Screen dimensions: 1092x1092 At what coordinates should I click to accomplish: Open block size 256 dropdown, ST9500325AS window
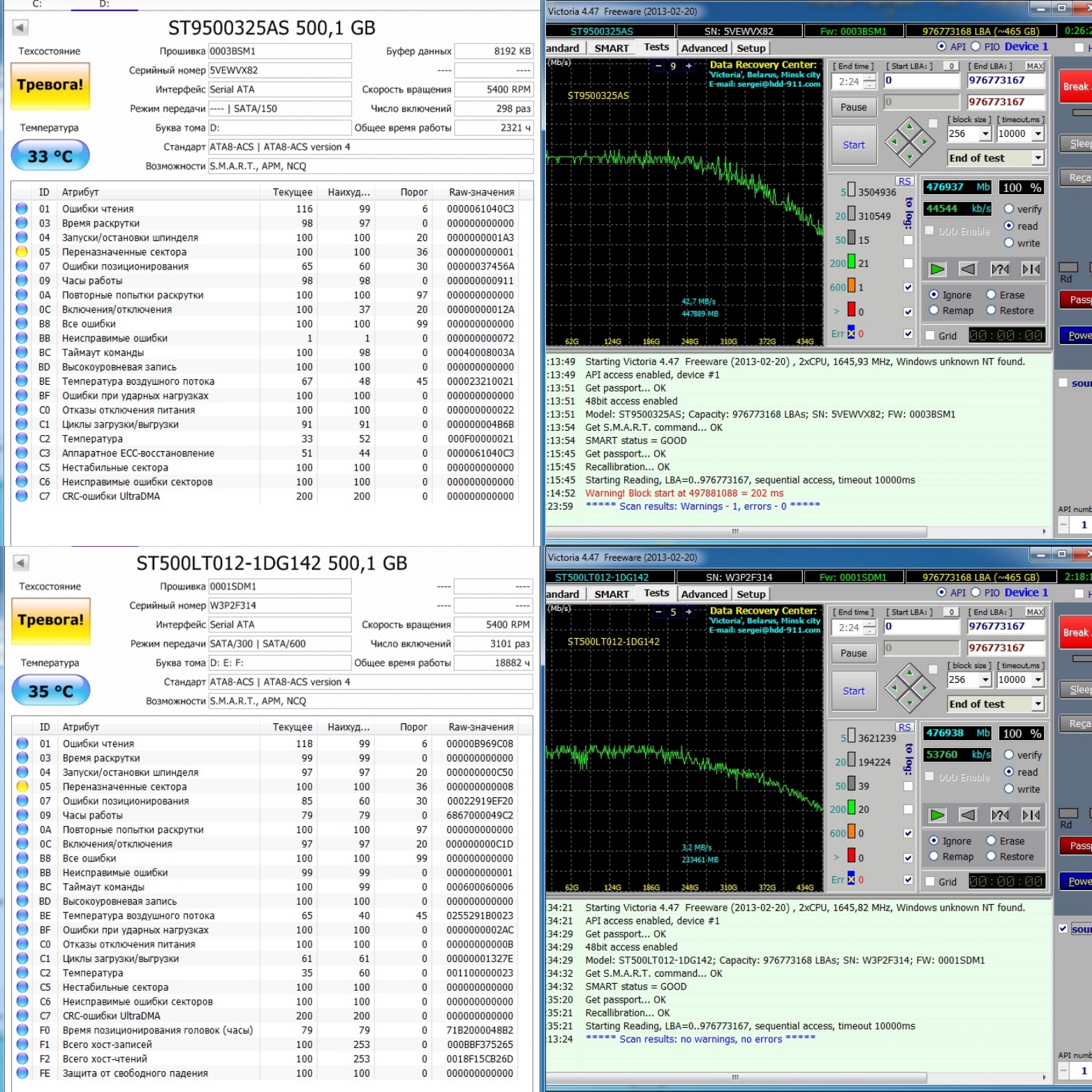point(985,133)
